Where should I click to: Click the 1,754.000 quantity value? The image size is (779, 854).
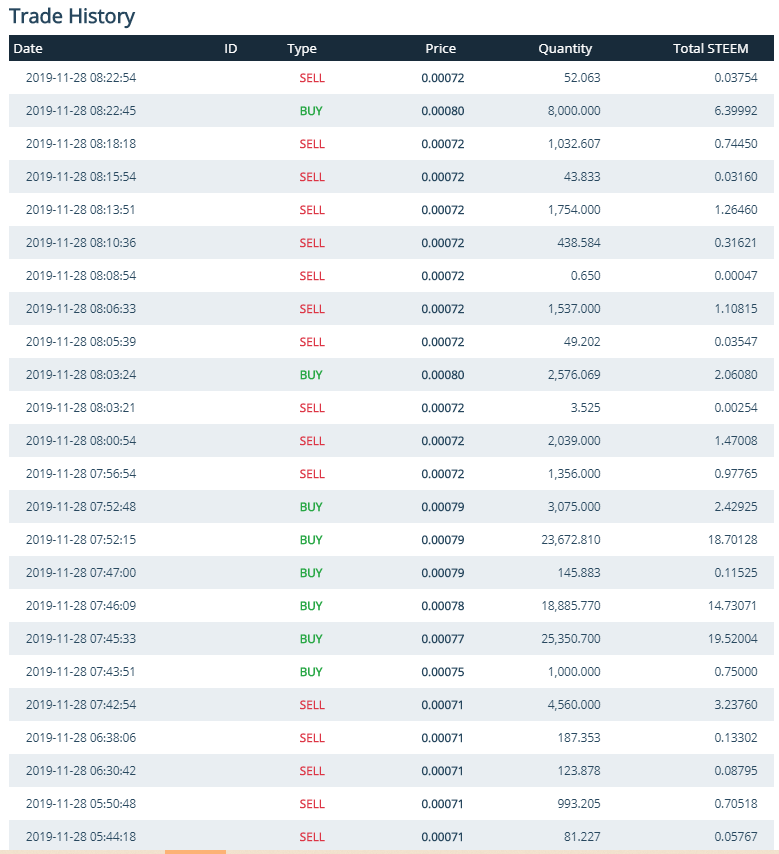point(574,210)
